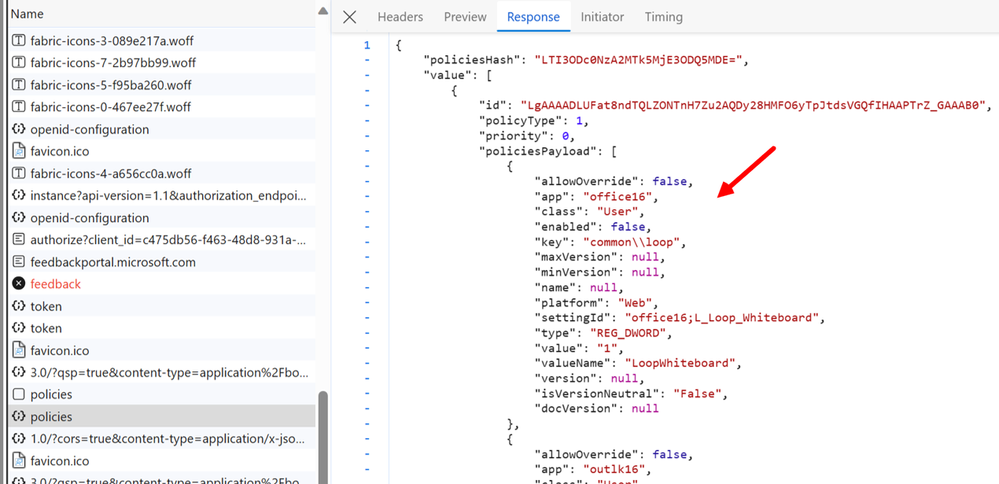Click the JSON icon beside 1.0/?cors=true request
This screenshot has height=484, width=999.
(19, 439)
